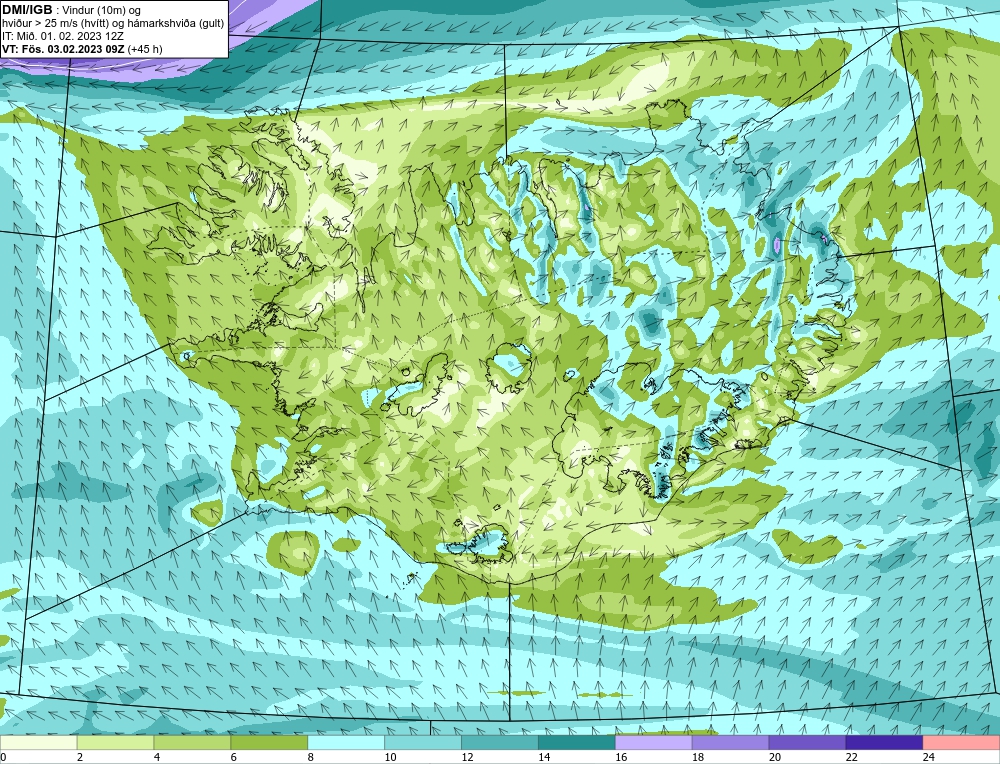Click the legend scale label 8

311,757
